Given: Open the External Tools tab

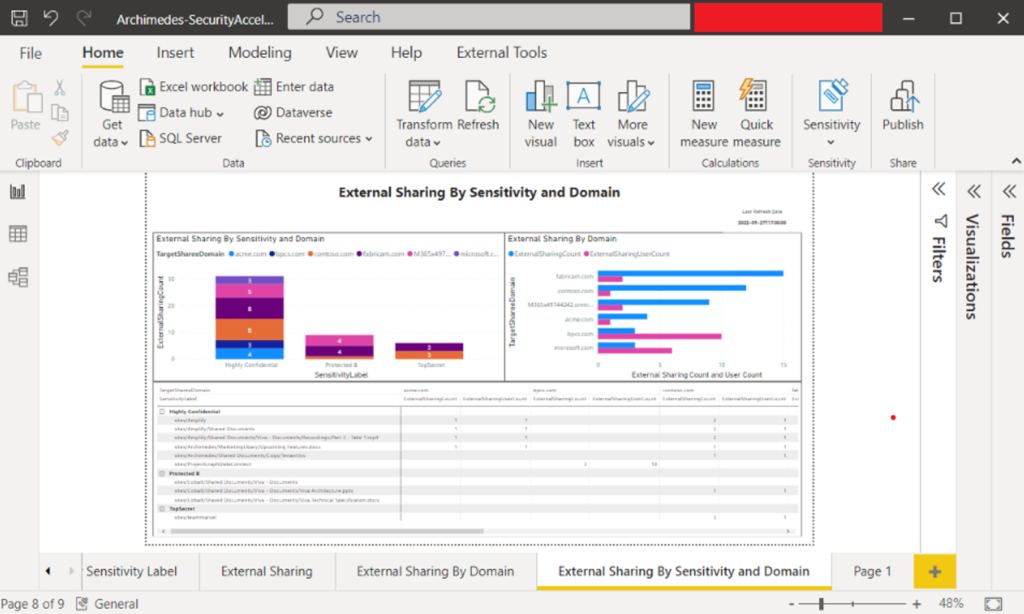Looking at the screenshot, I should tap(502, 53).
